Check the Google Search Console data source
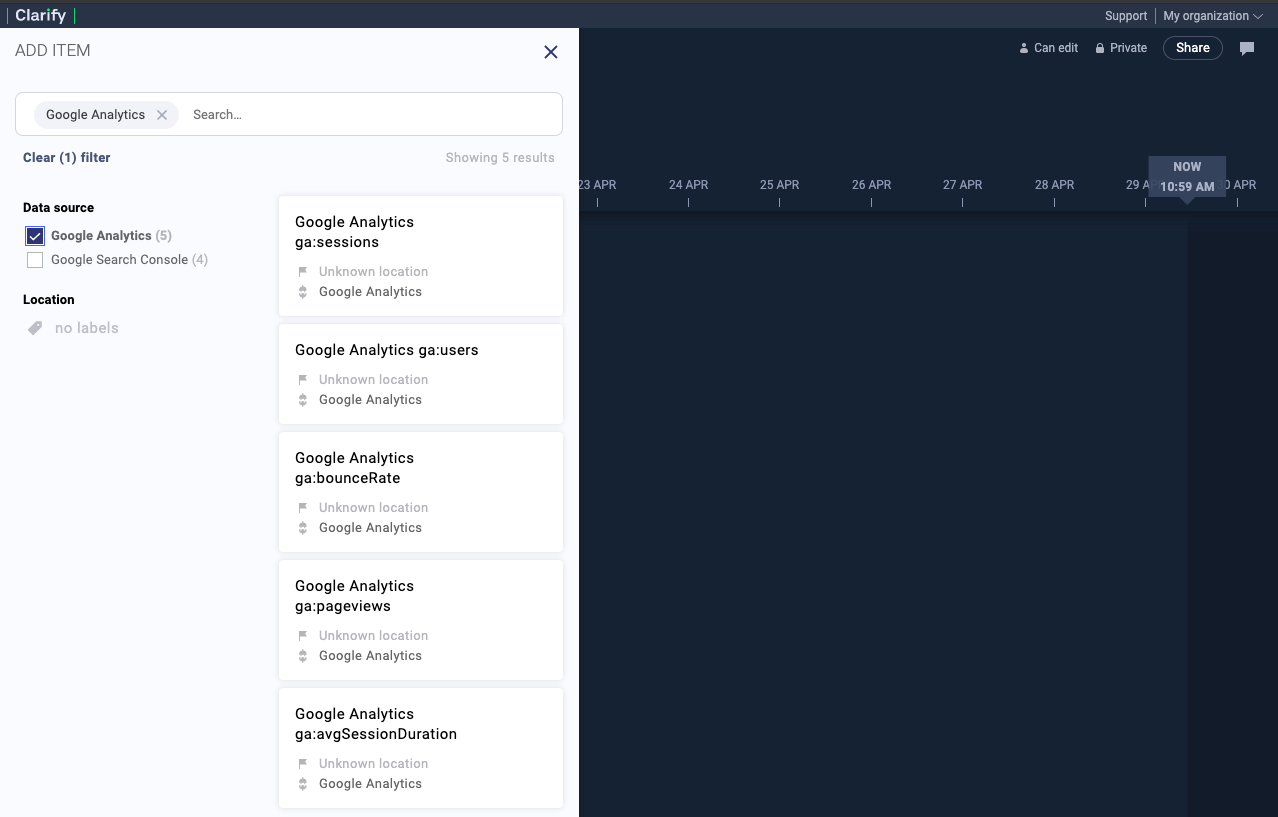 click(x=35, y=260)
